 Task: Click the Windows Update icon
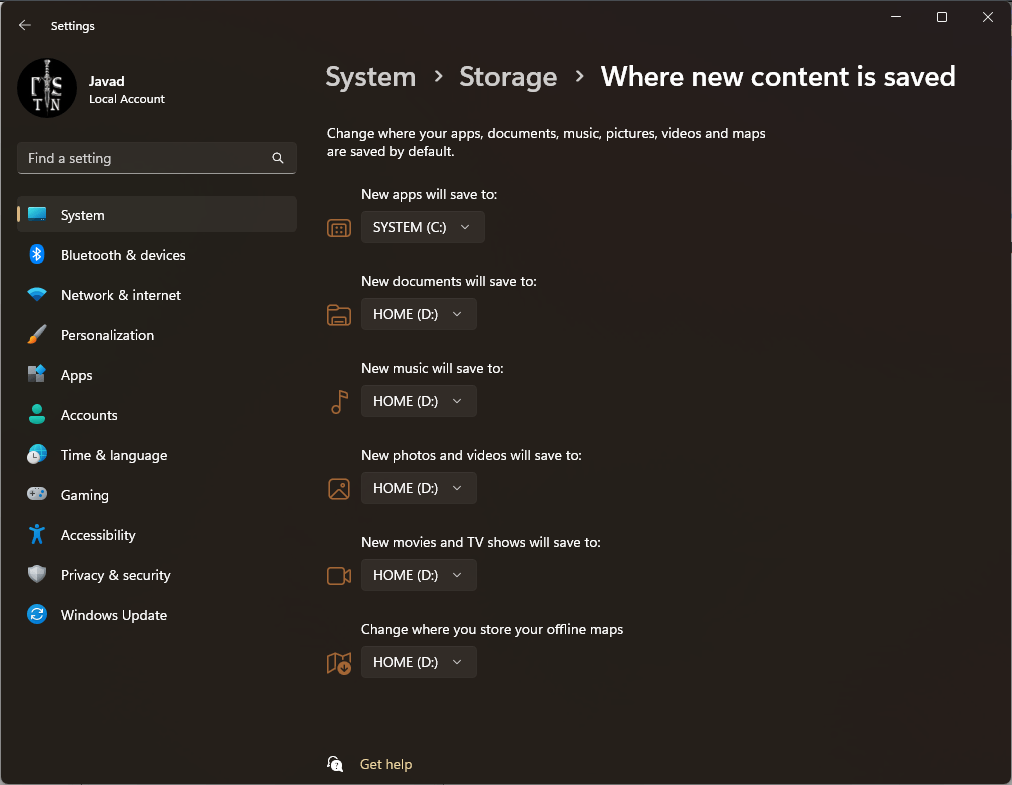[x=37, y=615]
